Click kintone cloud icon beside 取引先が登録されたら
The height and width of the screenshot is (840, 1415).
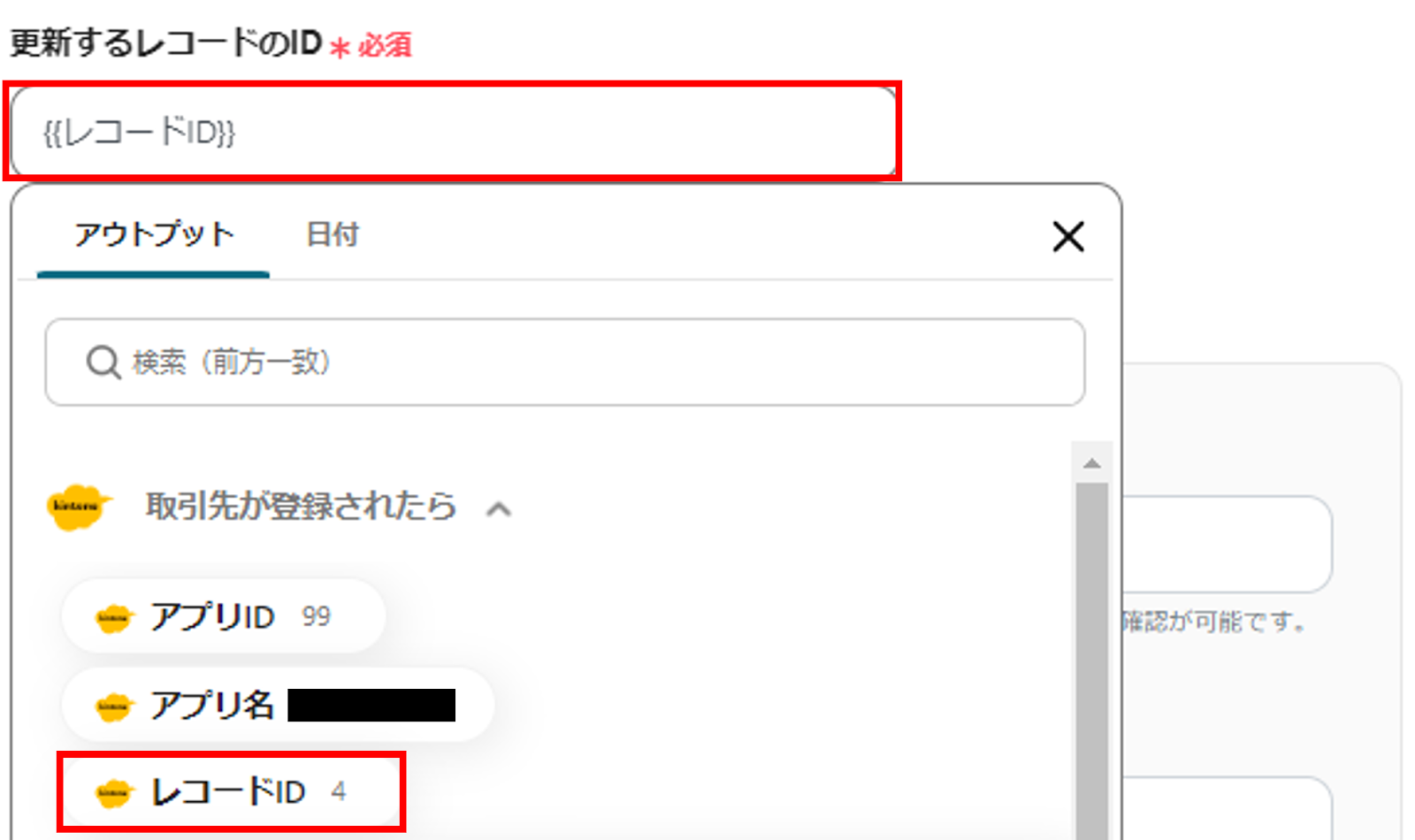coord(80,507)
